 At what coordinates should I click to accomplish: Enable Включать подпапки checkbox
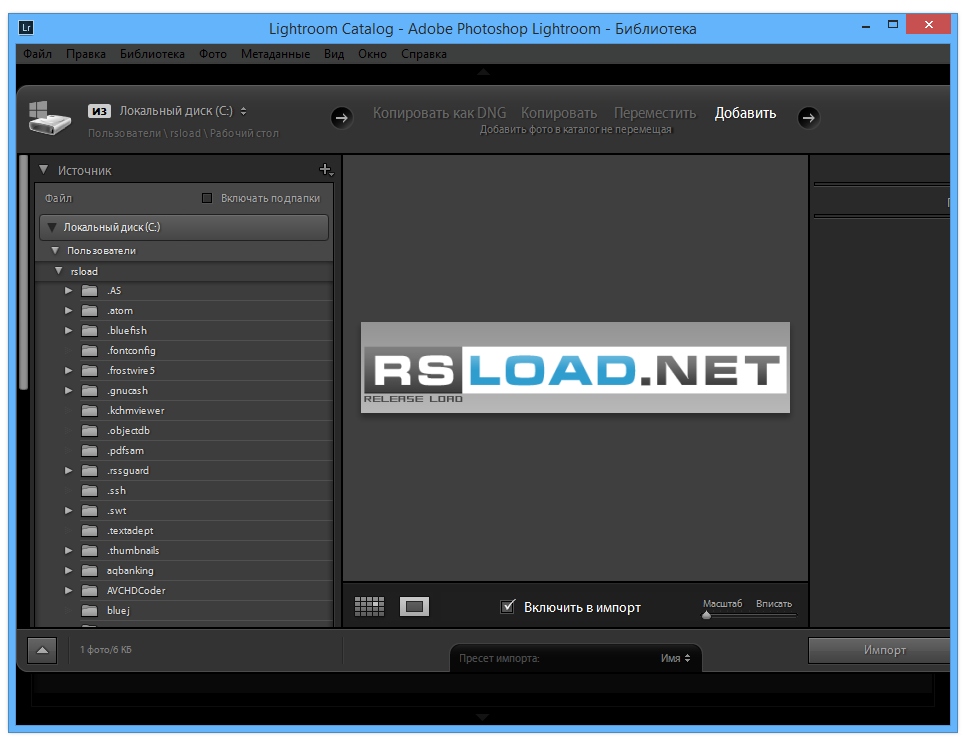207,198
